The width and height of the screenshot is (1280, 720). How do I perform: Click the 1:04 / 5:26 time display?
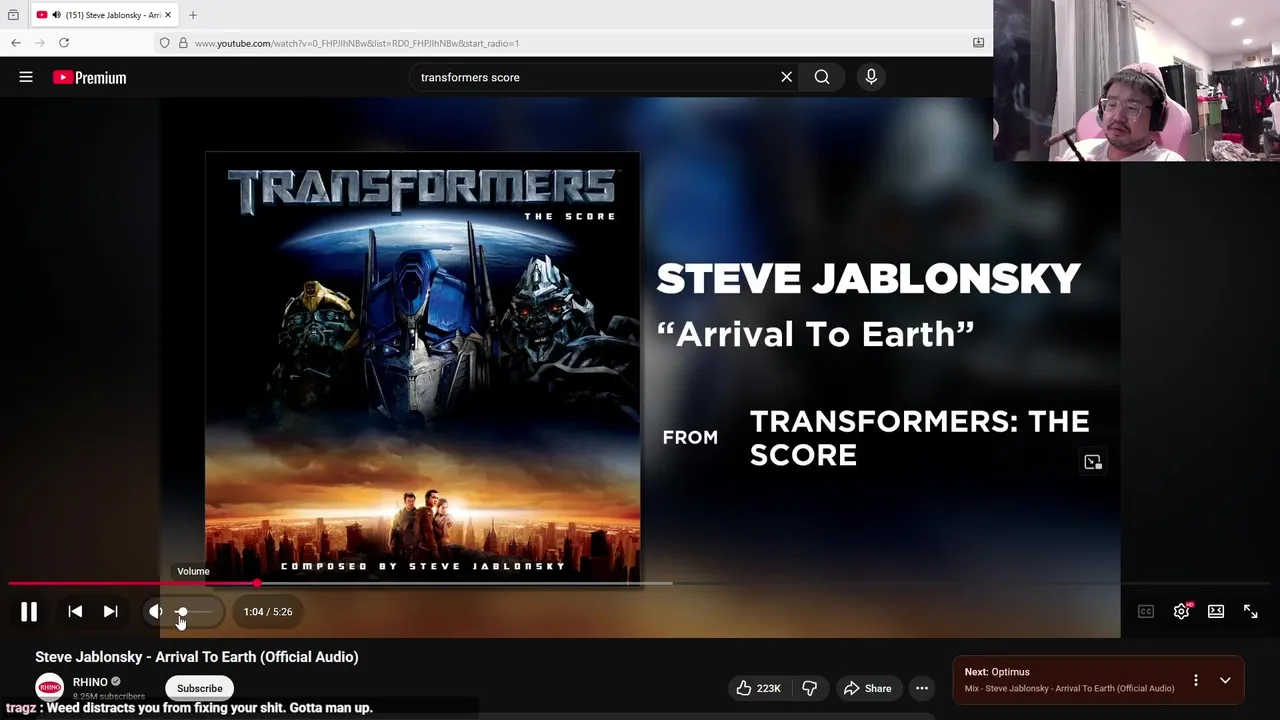(x=268, y=612)
